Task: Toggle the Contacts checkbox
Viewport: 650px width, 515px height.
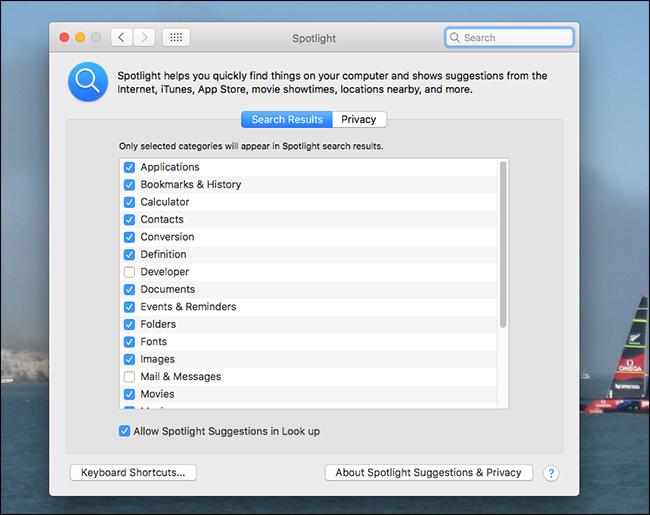Action: (129, 219)
